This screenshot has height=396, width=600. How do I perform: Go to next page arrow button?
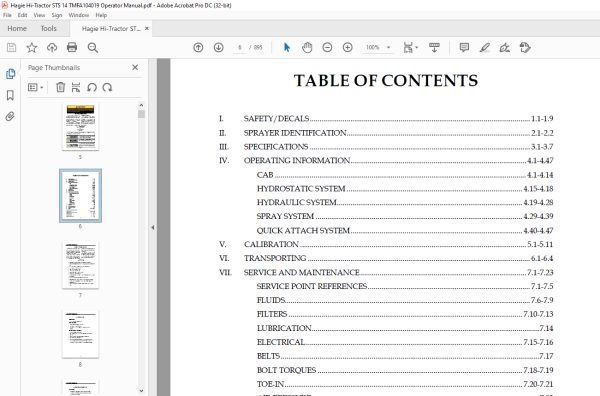[218, 47]
